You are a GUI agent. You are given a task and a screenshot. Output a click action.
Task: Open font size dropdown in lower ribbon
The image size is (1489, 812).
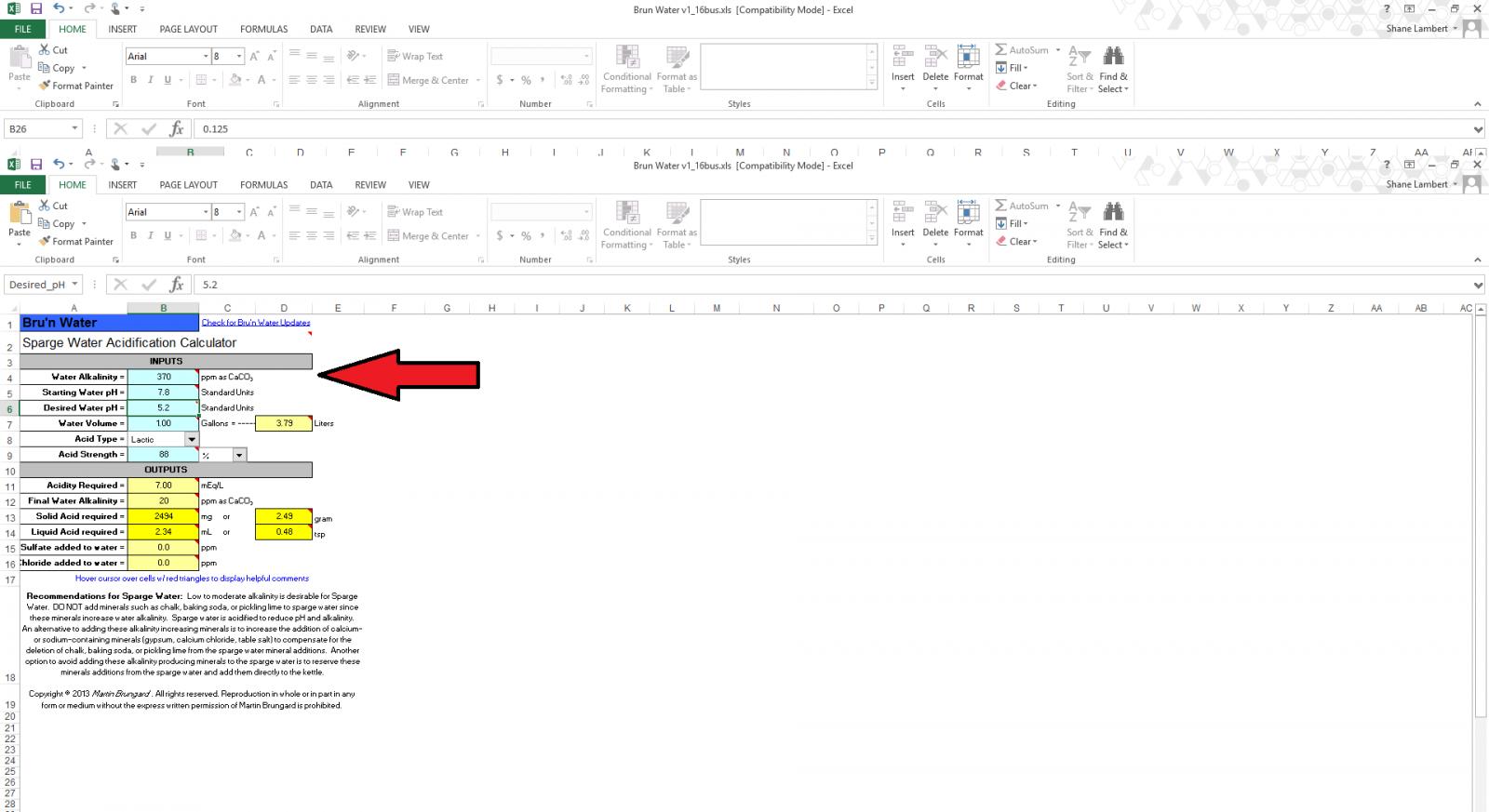tap(238, 212)
